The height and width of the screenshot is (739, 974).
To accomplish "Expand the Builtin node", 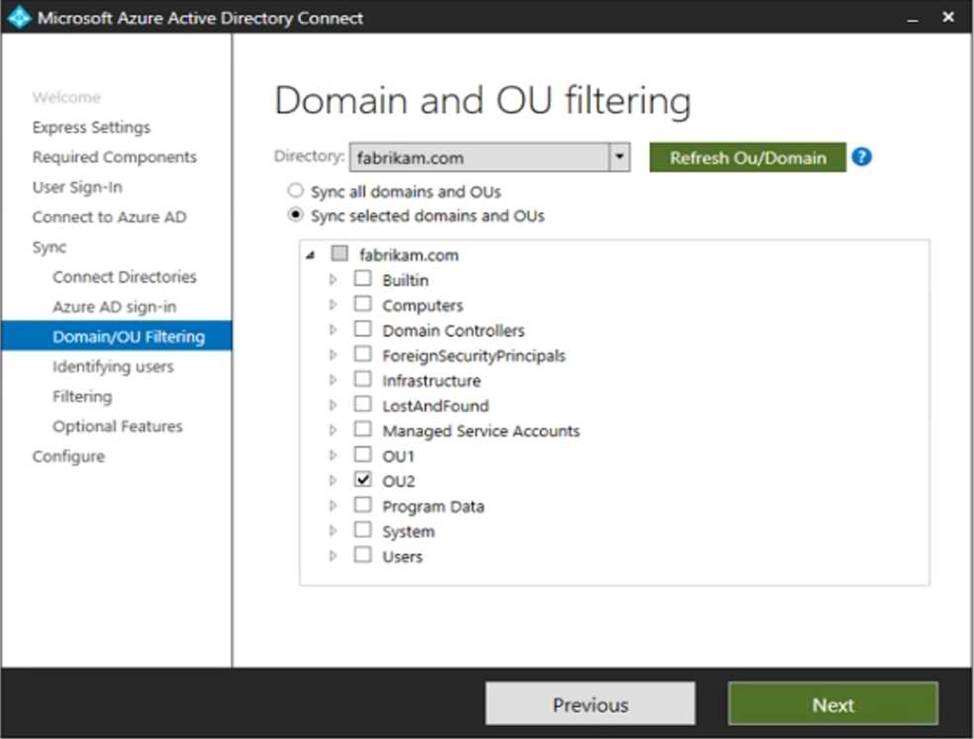I will coord(333,279).
